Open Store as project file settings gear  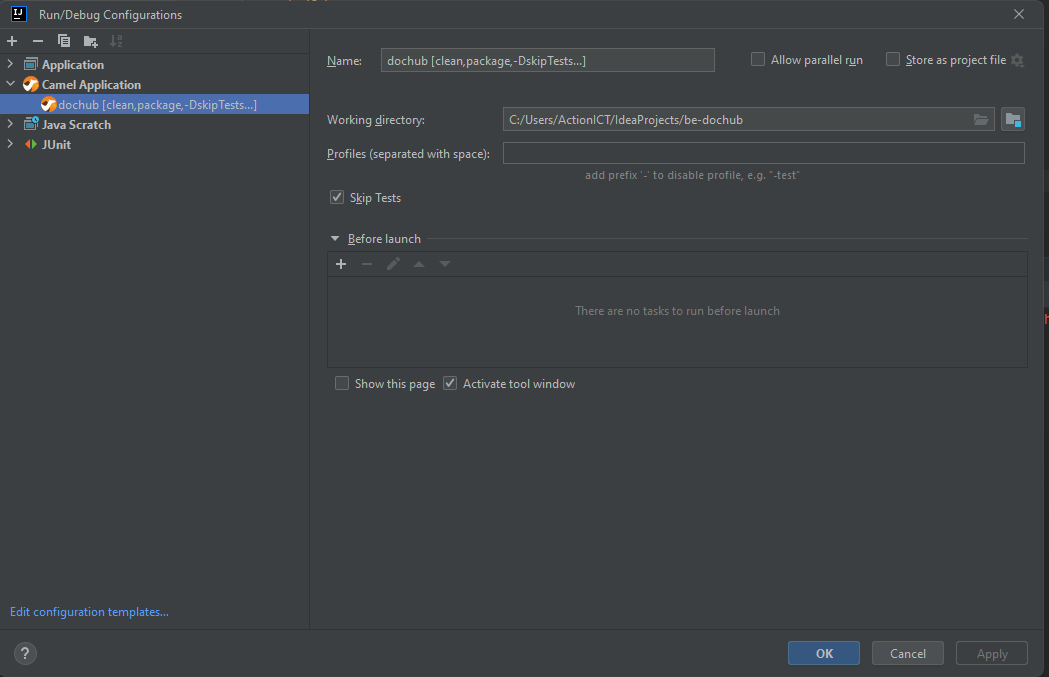pos(1018,60)
